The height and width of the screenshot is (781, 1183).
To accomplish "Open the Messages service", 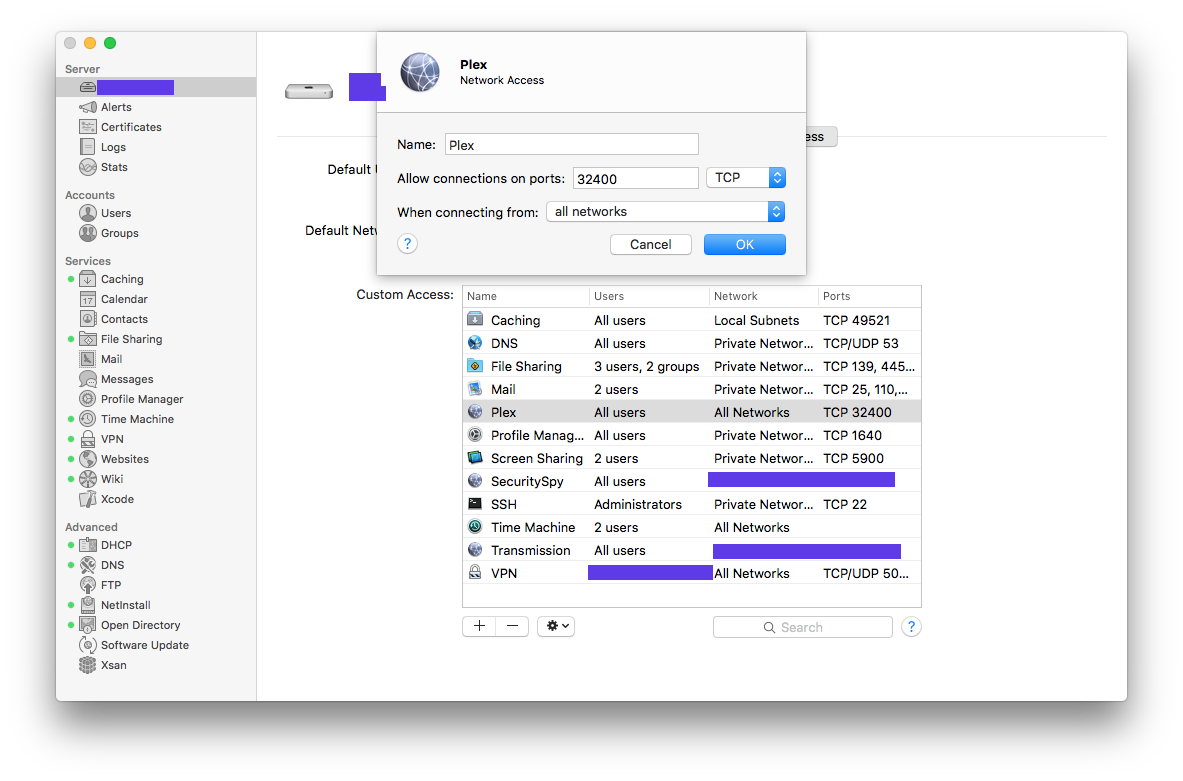I will point(127,379).
